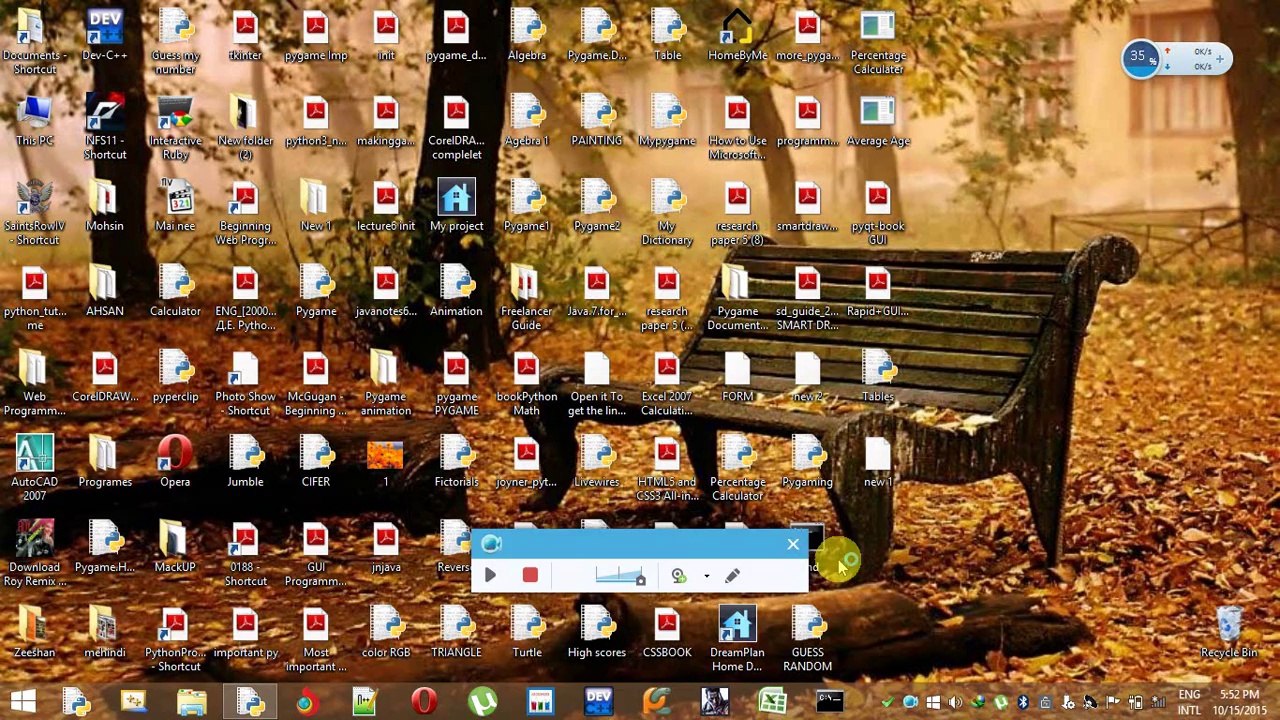The image size is (1280, 720).
Task: Switch input language via ENG INTL
Action: (1189, 702)
